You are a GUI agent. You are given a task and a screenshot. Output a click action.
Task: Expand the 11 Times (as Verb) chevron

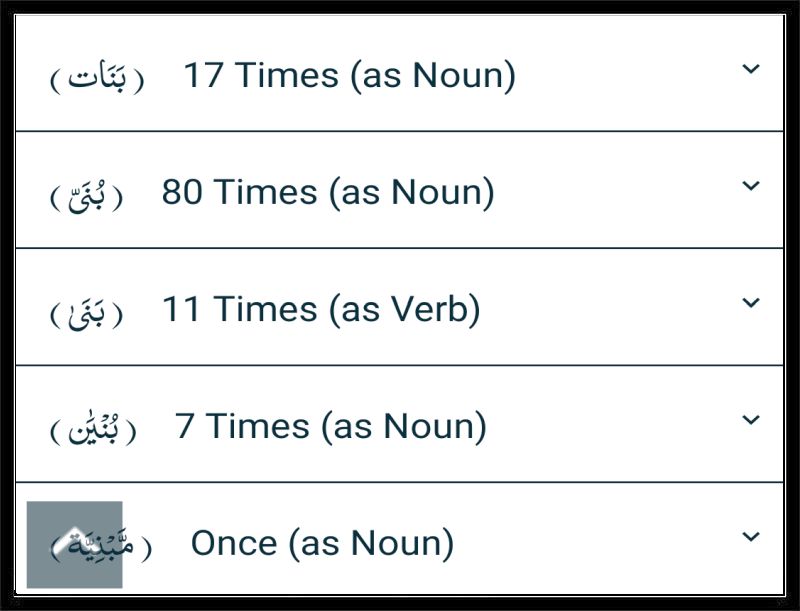point(751,303)
